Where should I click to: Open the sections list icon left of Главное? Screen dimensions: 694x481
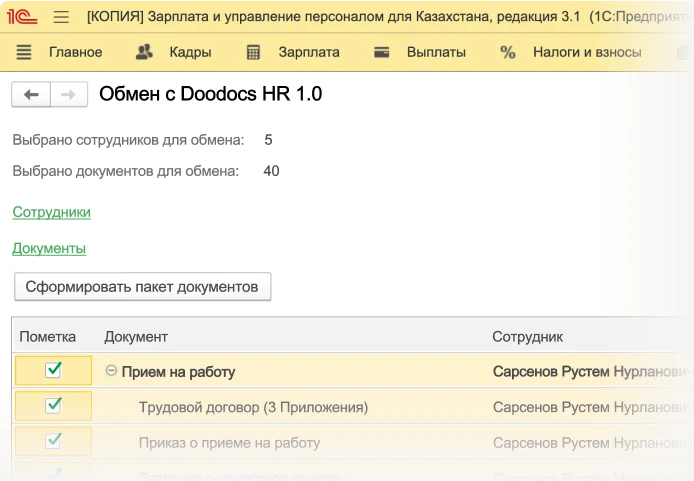24,52
